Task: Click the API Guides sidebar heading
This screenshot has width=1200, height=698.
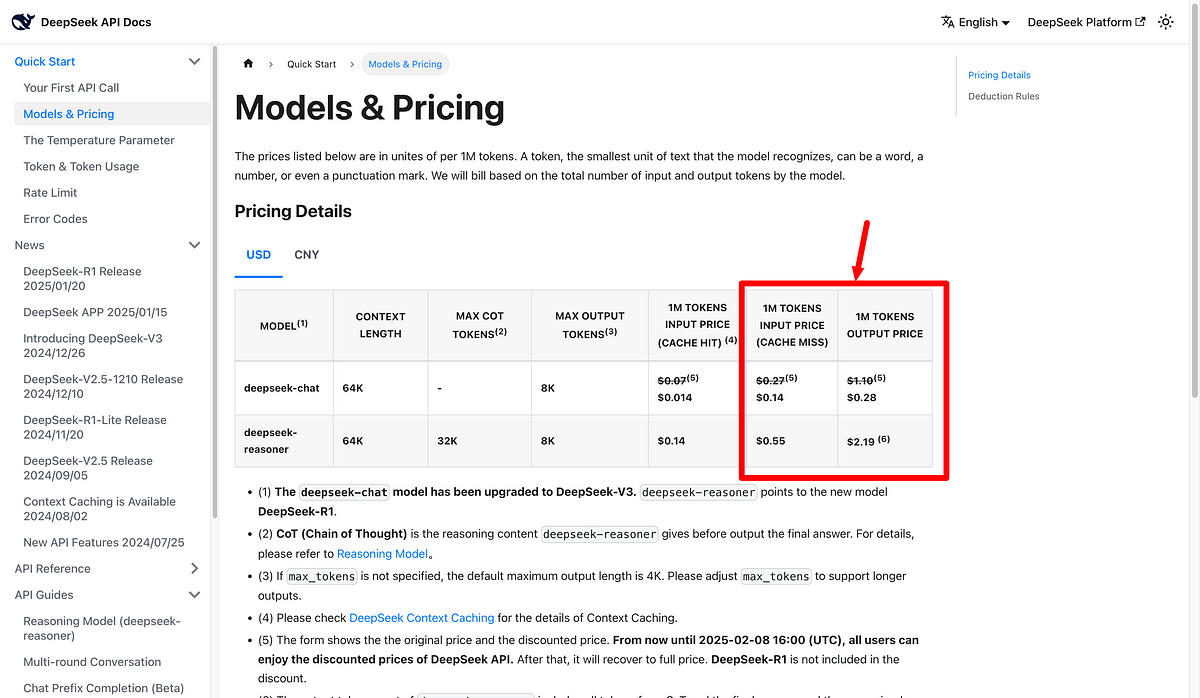Action: [x=44, y=594]
